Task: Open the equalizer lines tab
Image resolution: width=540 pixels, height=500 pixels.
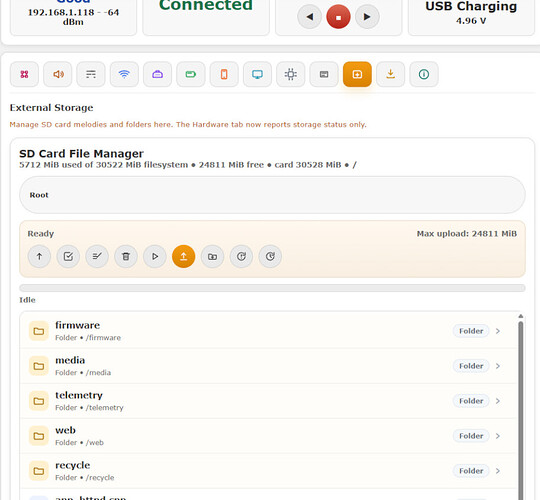Action: tap(91, 74)
